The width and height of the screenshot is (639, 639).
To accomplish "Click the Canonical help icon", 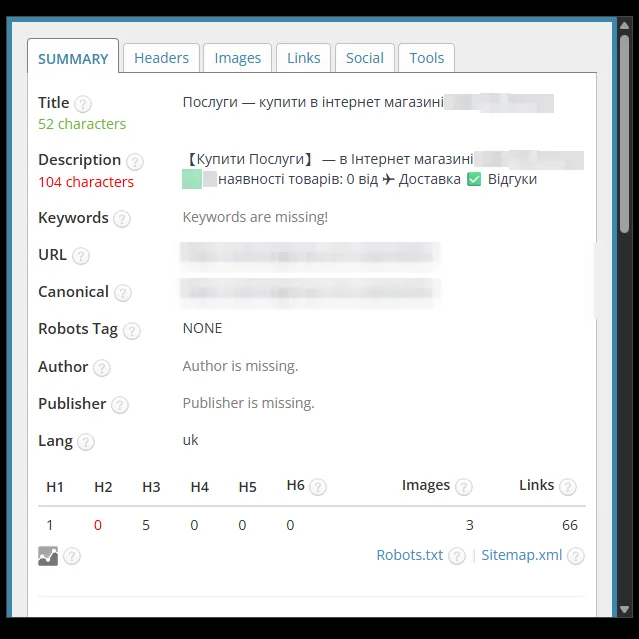I will pyautogui.click(x=123, y=293).
